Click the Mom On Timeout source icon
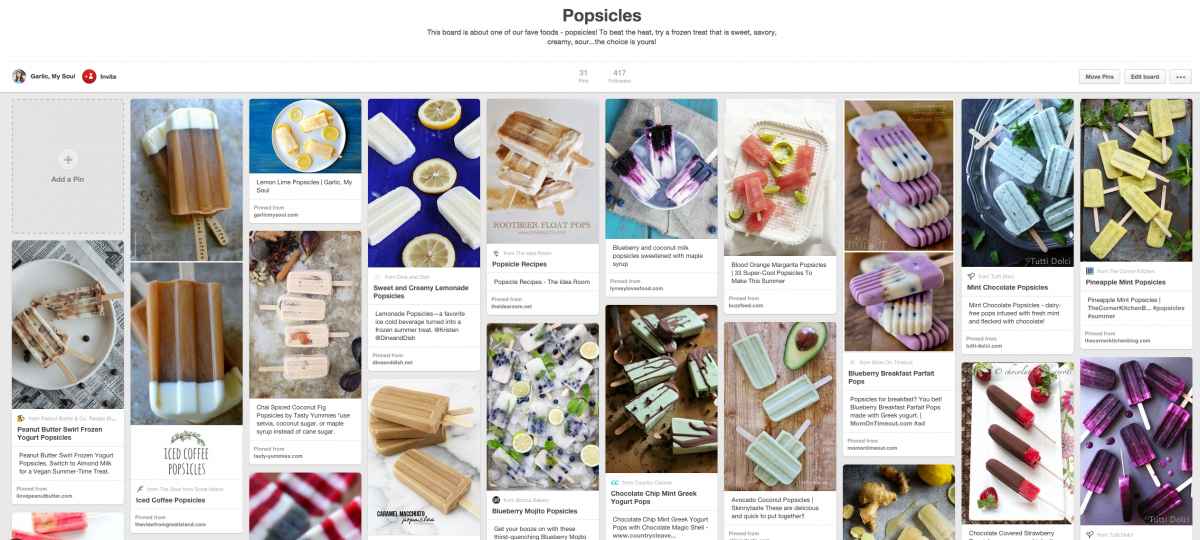Screen dimensions: 1200x540 point(853,362)
